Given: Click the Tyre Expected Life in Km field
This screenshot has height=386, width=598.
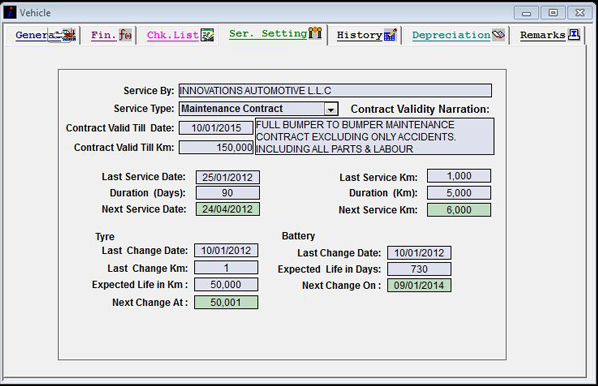Looking at the screenshot, I should (226, 285).
